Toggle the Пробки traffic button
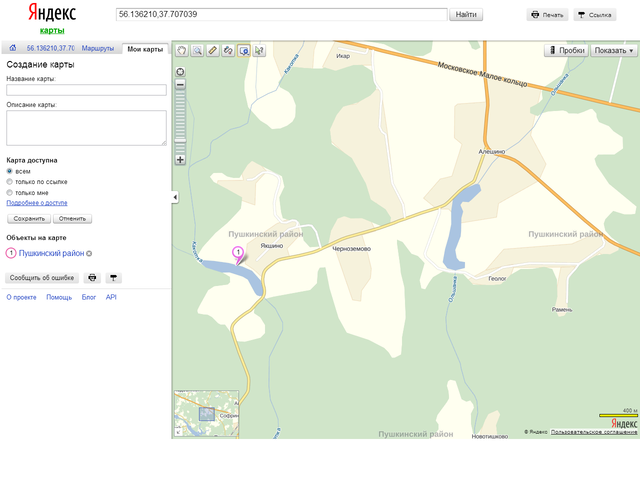Image resolution: width=640 pixels, height=492 pixels. (x=566, y=51)
